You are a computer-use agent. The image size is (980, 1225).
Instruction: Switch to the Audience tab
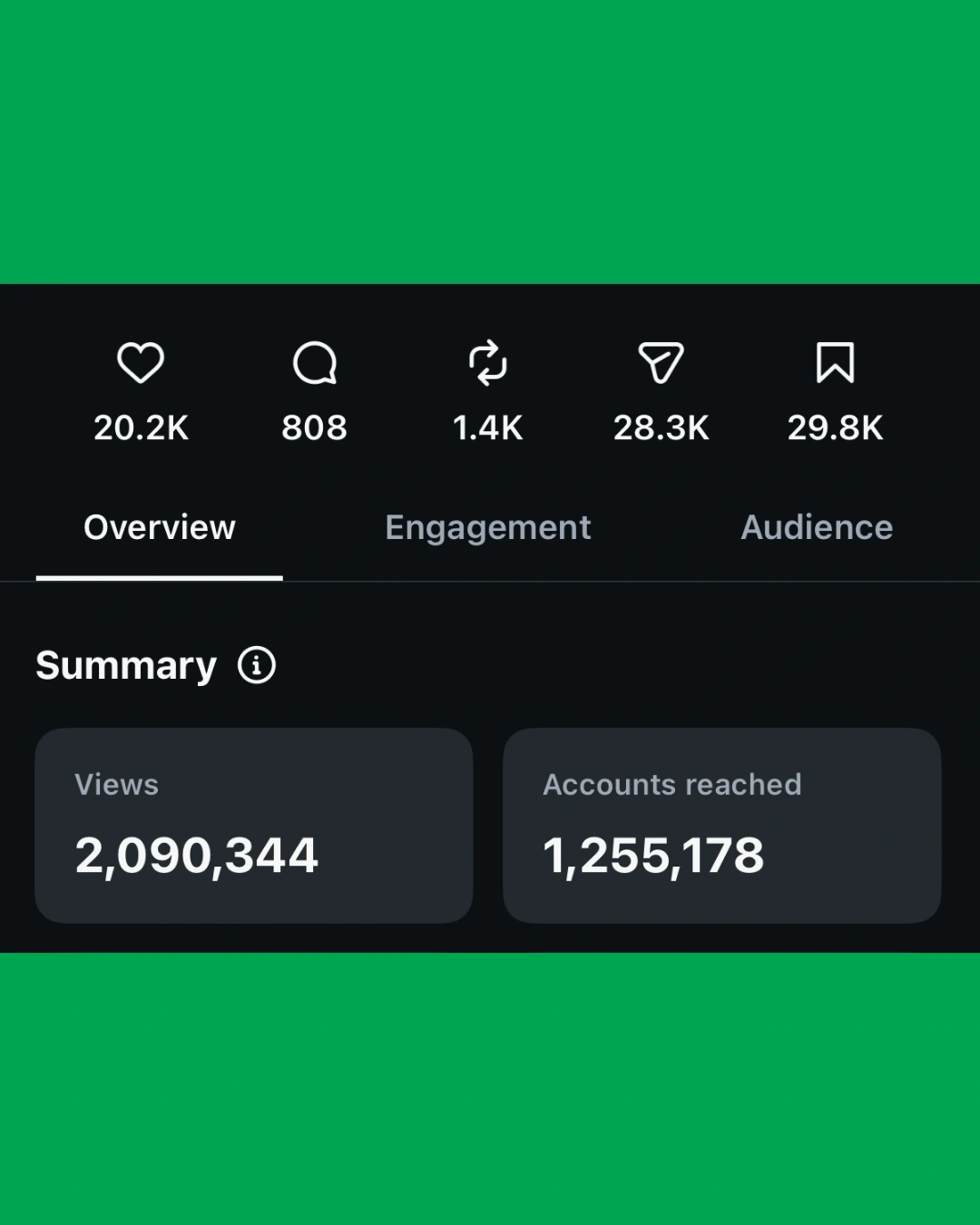[x=817, y=527]
